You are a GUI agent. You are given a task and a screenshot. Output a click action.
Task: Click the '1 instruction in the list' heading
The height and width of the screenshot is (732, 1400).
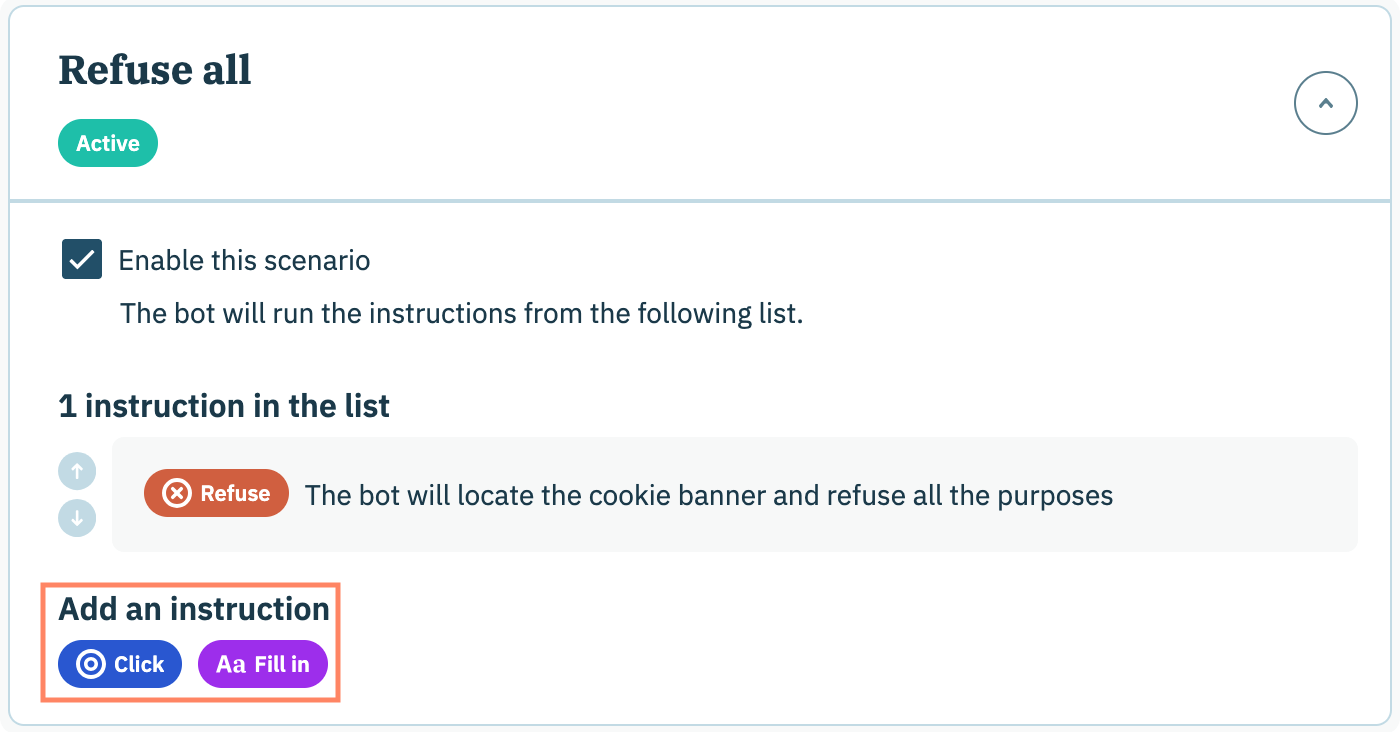tap(224, 406)
